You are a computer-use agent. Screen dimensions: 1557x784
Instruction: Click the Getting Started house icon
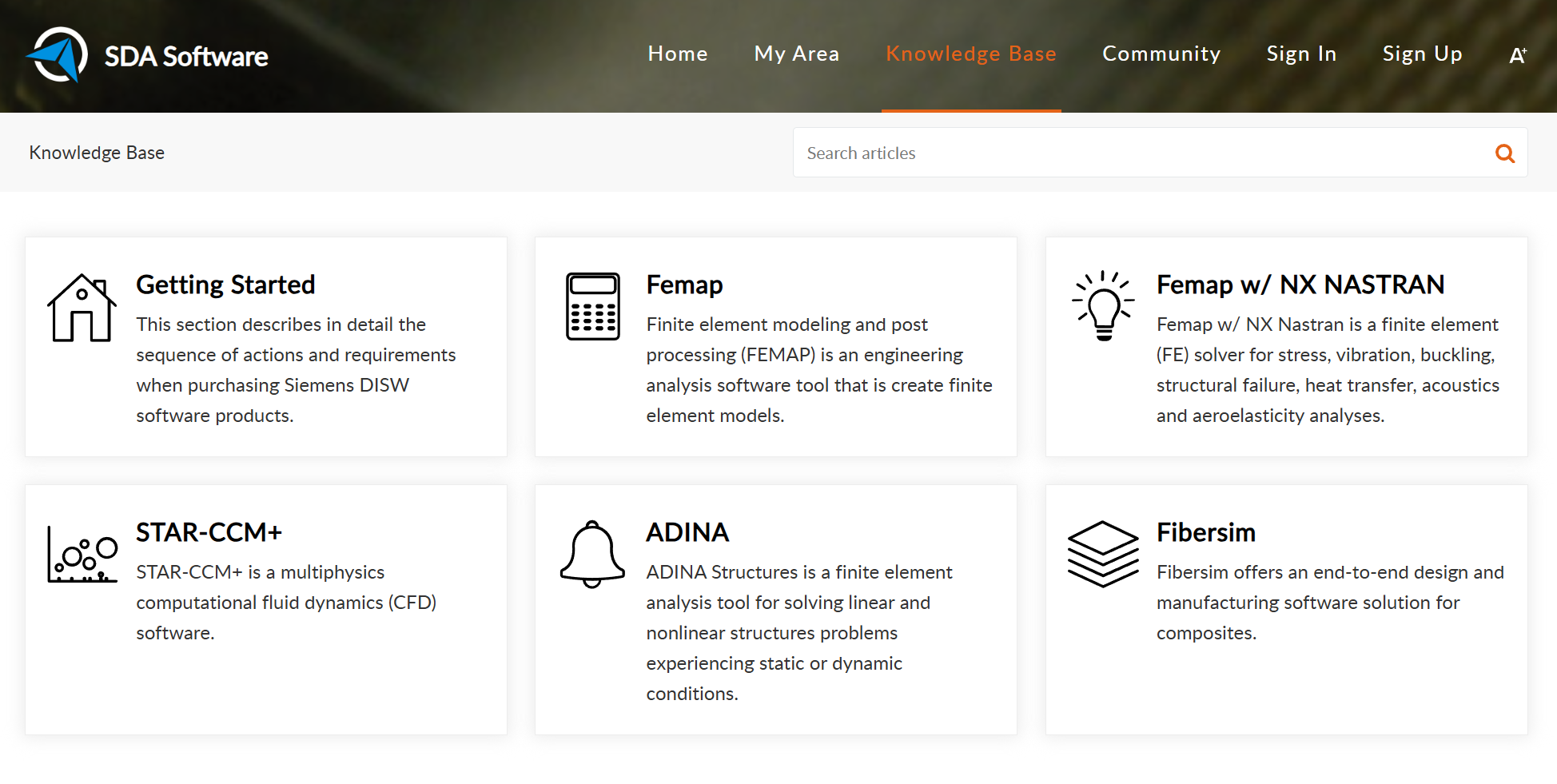click(81, 306)
